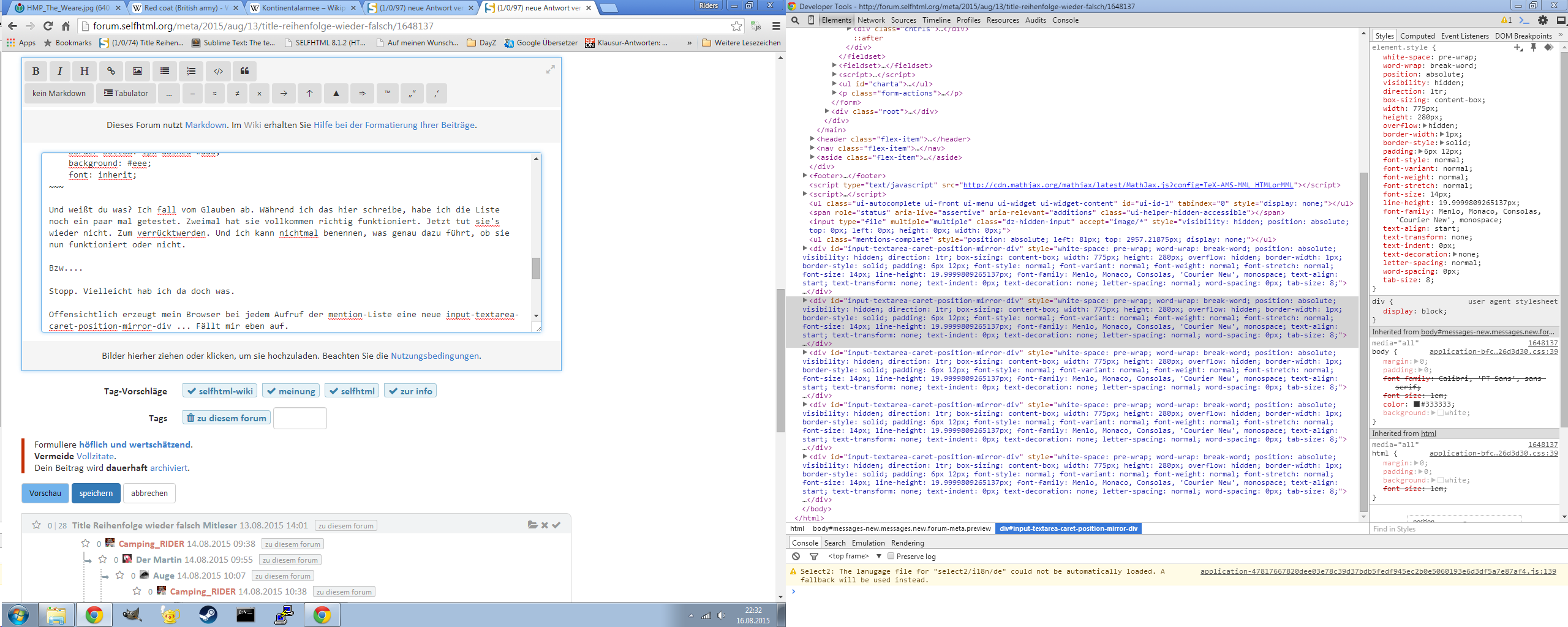Create an unordered bullet list
Viewport: 1568px width, 627px height.
click(165, 71)
